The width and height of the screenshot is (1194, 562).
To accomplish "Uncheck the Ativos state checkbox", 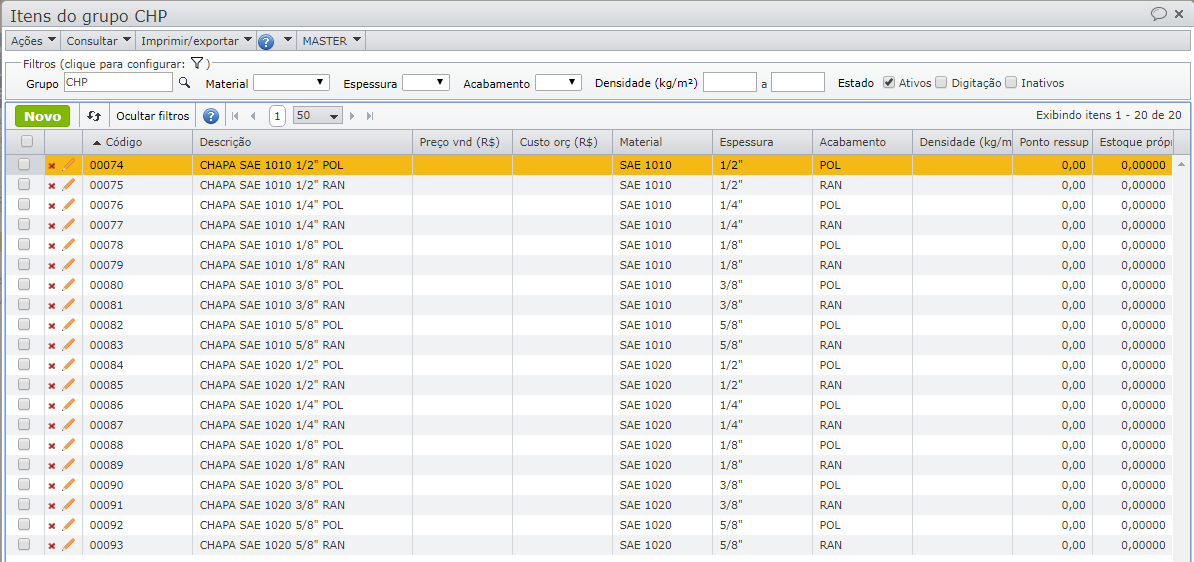I will tap(889, 83).
